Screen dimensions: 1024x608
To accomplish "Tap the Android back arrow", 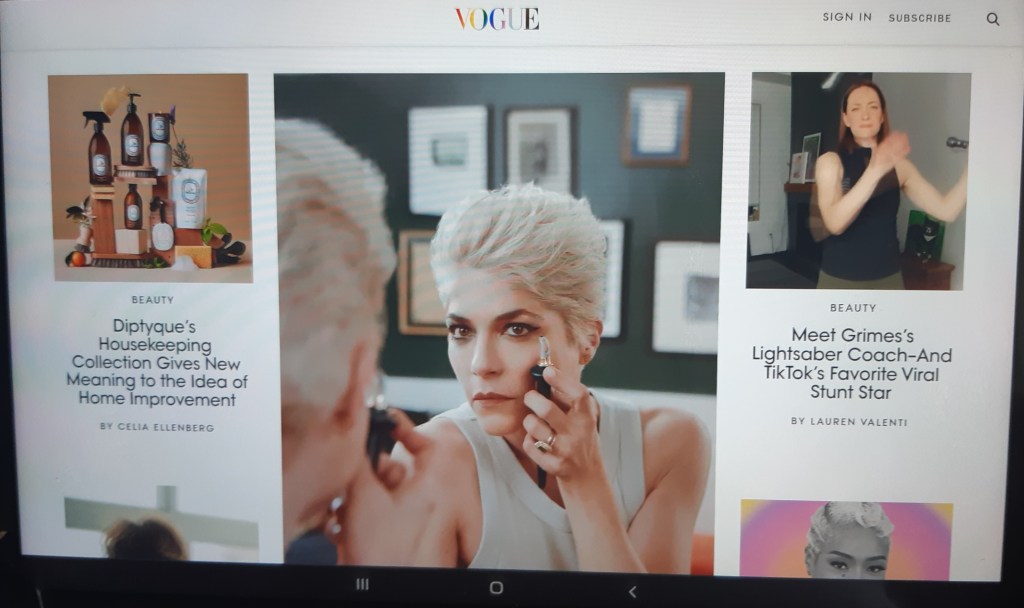I will (x=632, y=591).
